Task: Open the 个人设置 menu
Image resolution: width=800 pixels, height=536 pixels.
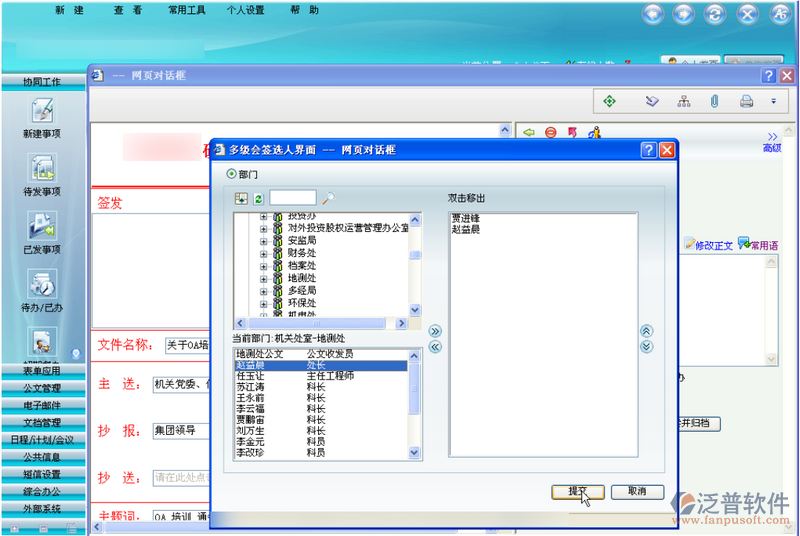Action: coord(245,10)
